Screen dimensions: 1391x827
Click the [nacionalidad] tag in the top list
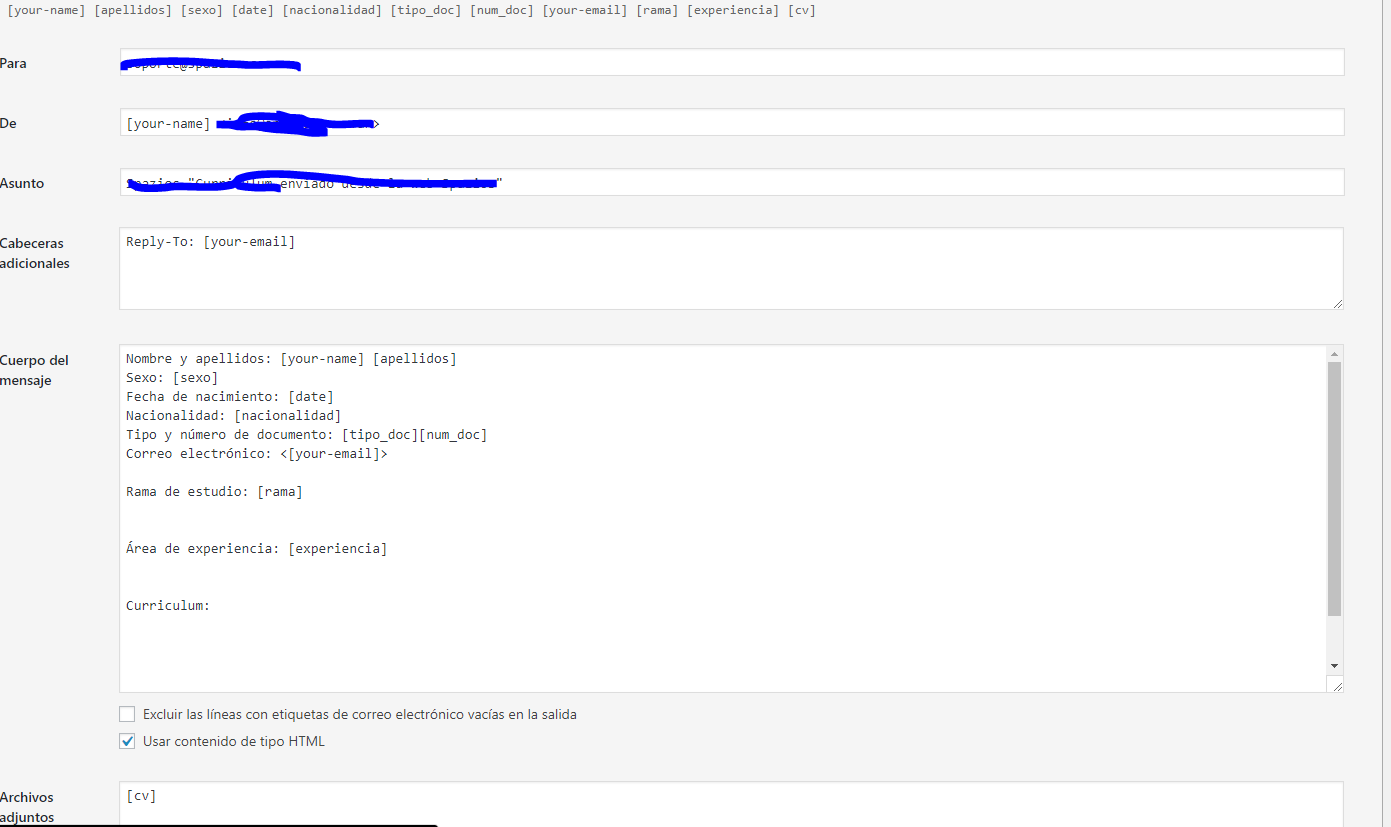332,10
